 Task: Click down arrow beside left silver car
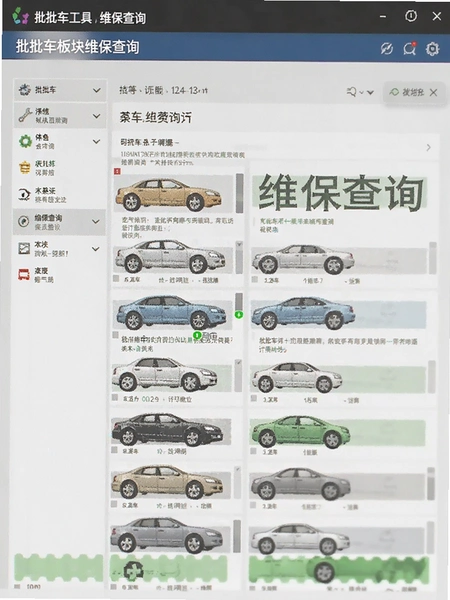tap(239, 245)
